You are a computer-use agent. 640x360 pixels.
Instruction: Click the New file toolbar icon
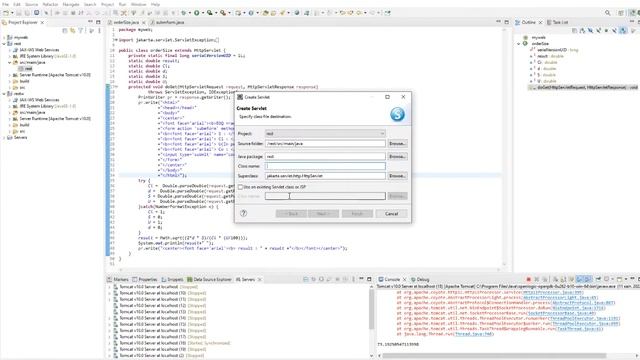click(6, 13)
